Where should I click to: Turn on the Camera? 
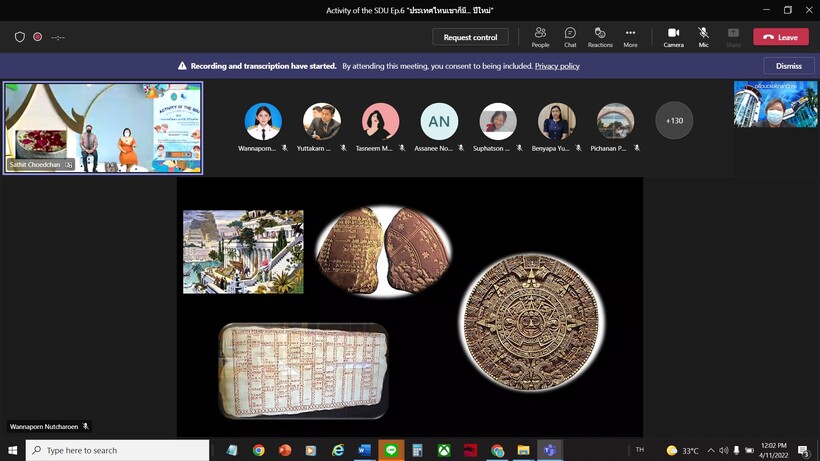pyautogui.click(x=674, y=37)
